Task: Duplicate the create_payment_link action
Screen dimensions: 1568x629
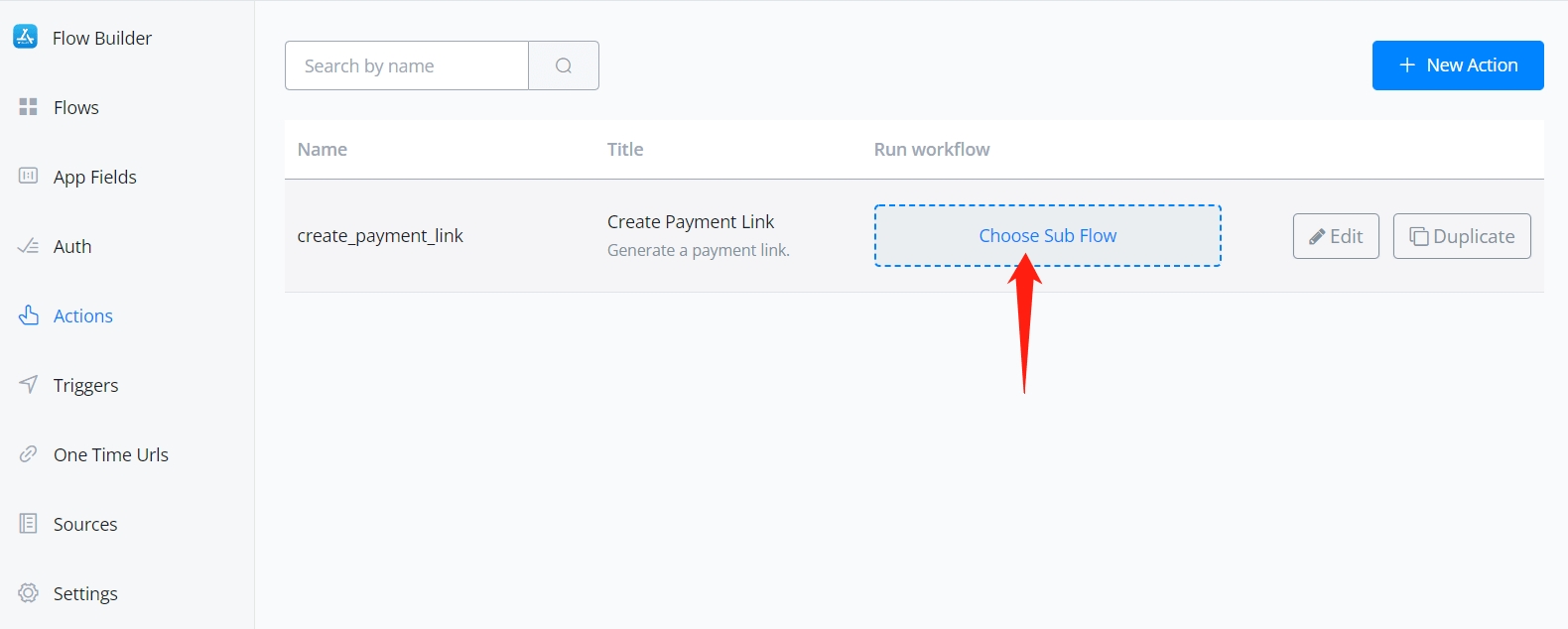Action: (x=1461, y=236)
